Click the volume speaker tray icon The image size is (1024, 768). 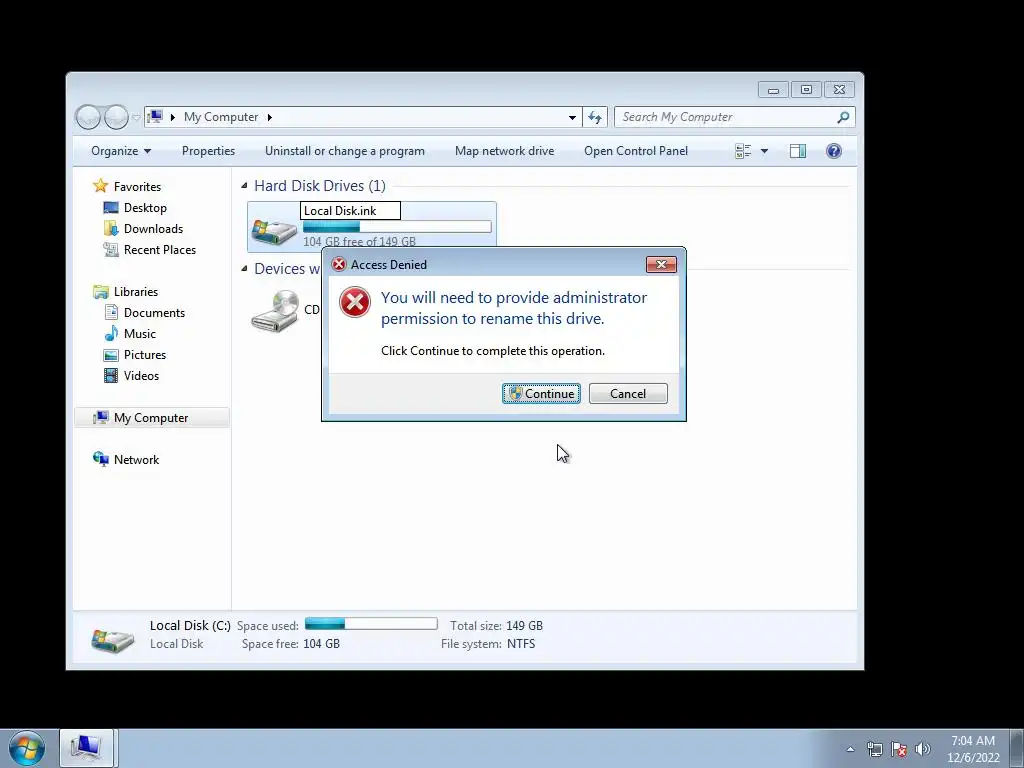pyautogui.click(x=923, y=749)
